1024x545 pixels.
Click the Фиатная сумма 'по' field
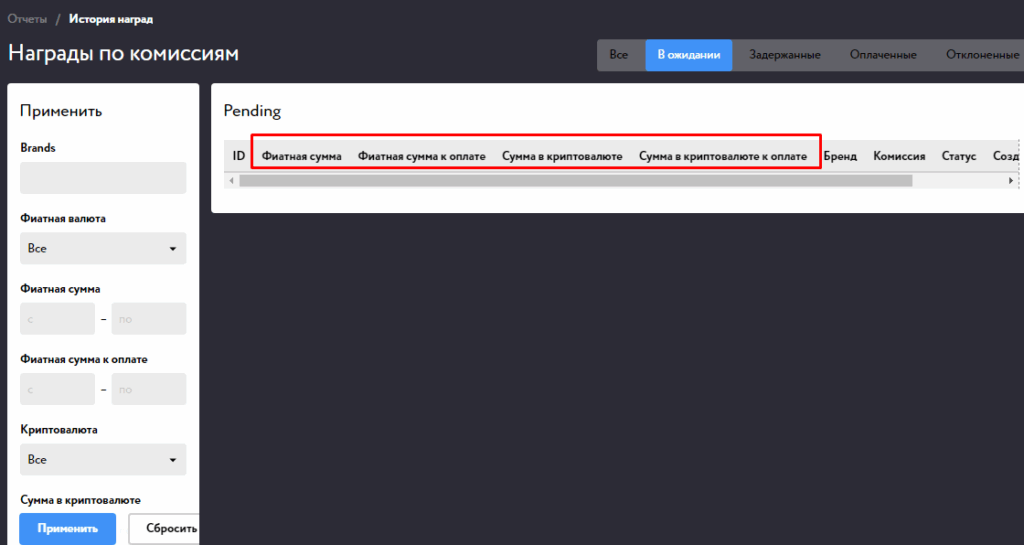pos(149,319)
